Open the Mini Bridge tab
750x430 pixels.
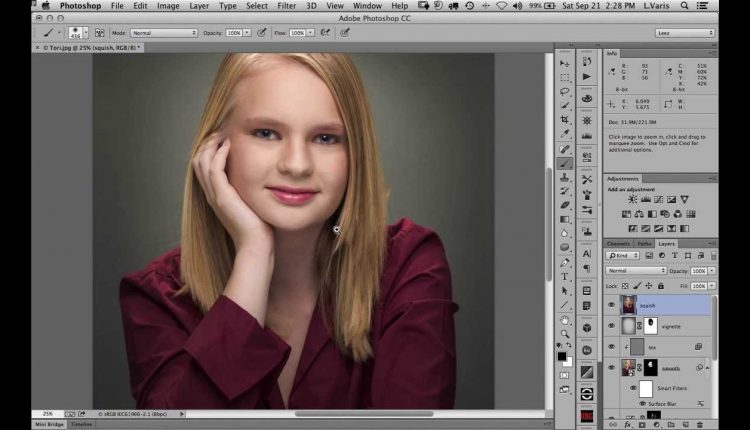coord(49,424)
